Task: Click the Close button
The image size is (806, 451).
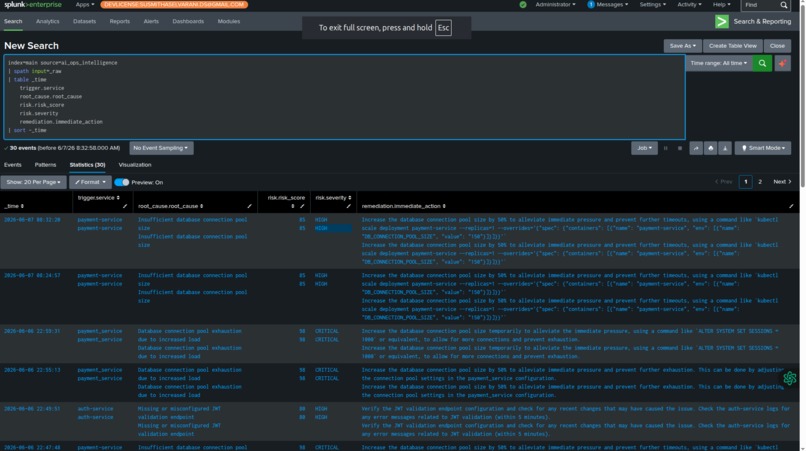Action: [777, 46]
